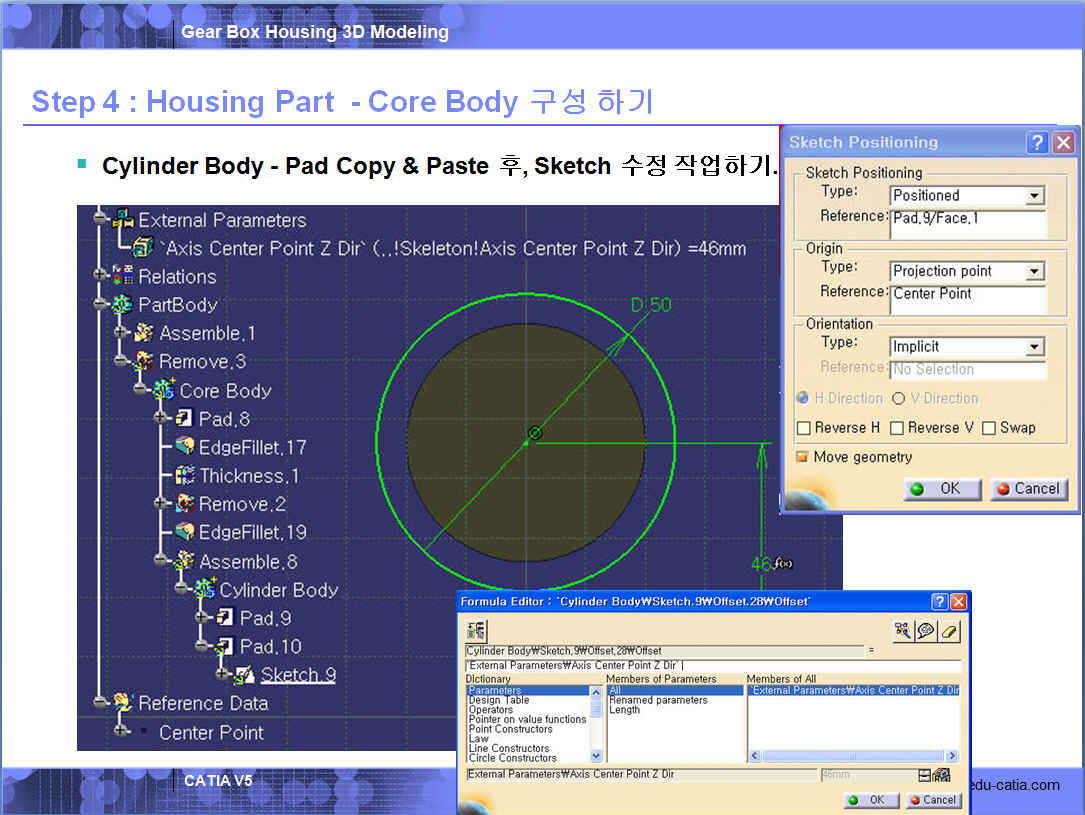Open the Sketch Positioning Type dropdown
Viewport: 1085px width, 815px height.
tap(1035, 196)
